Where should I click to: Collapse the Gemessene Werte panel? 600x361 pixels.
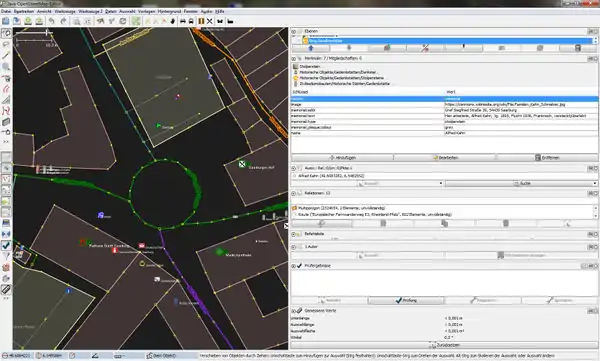(294, 311)
